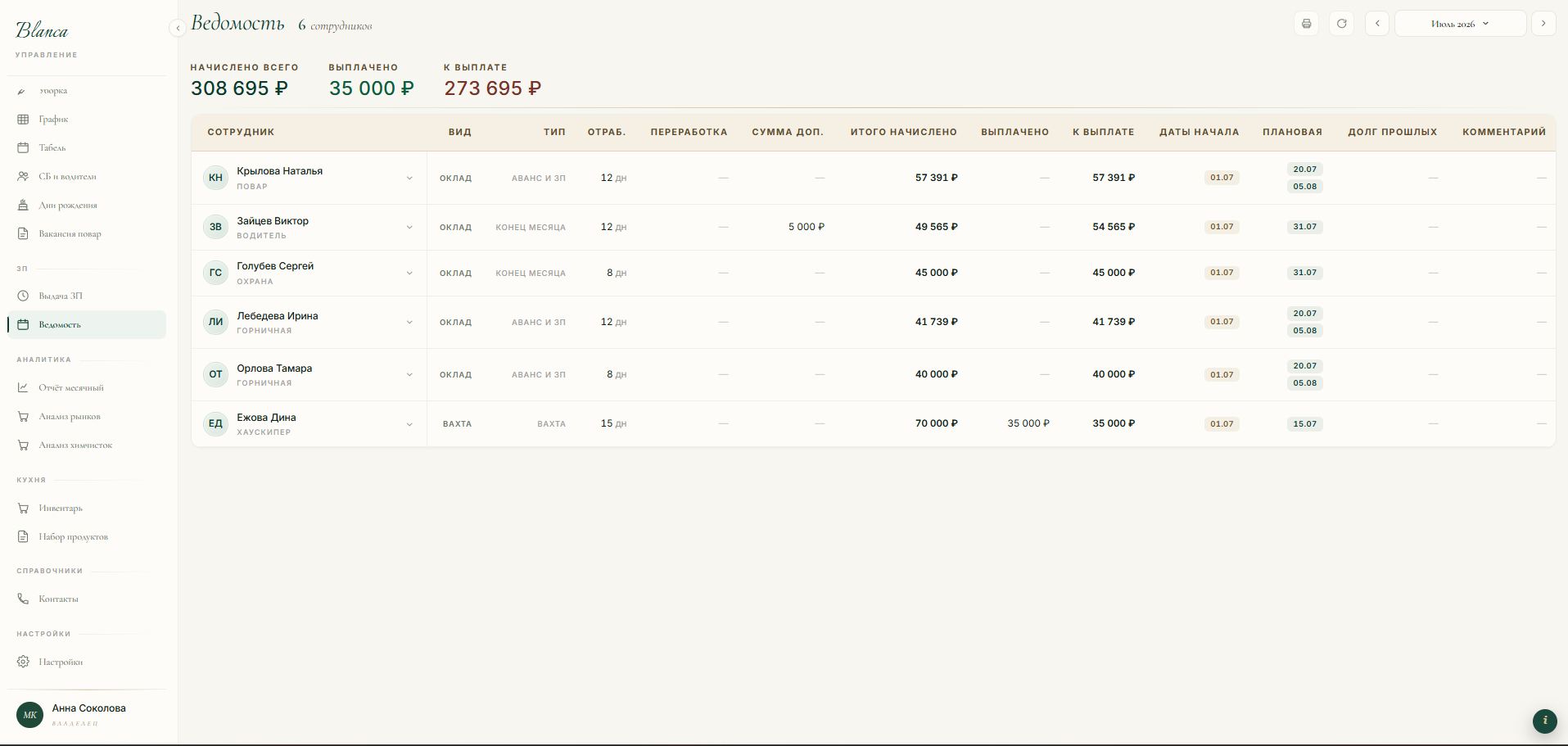
Task: Expand the Голубев Сергей row chevron
Action: coord(409,274)
